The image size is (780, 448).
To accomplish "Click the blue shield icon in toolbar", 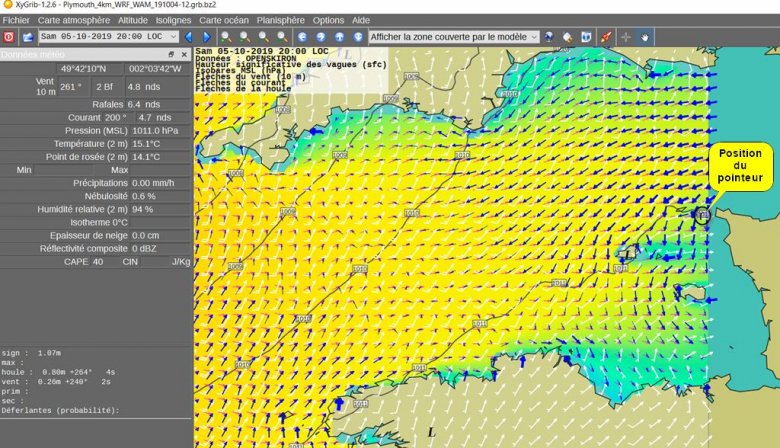I will coord(586,37).
